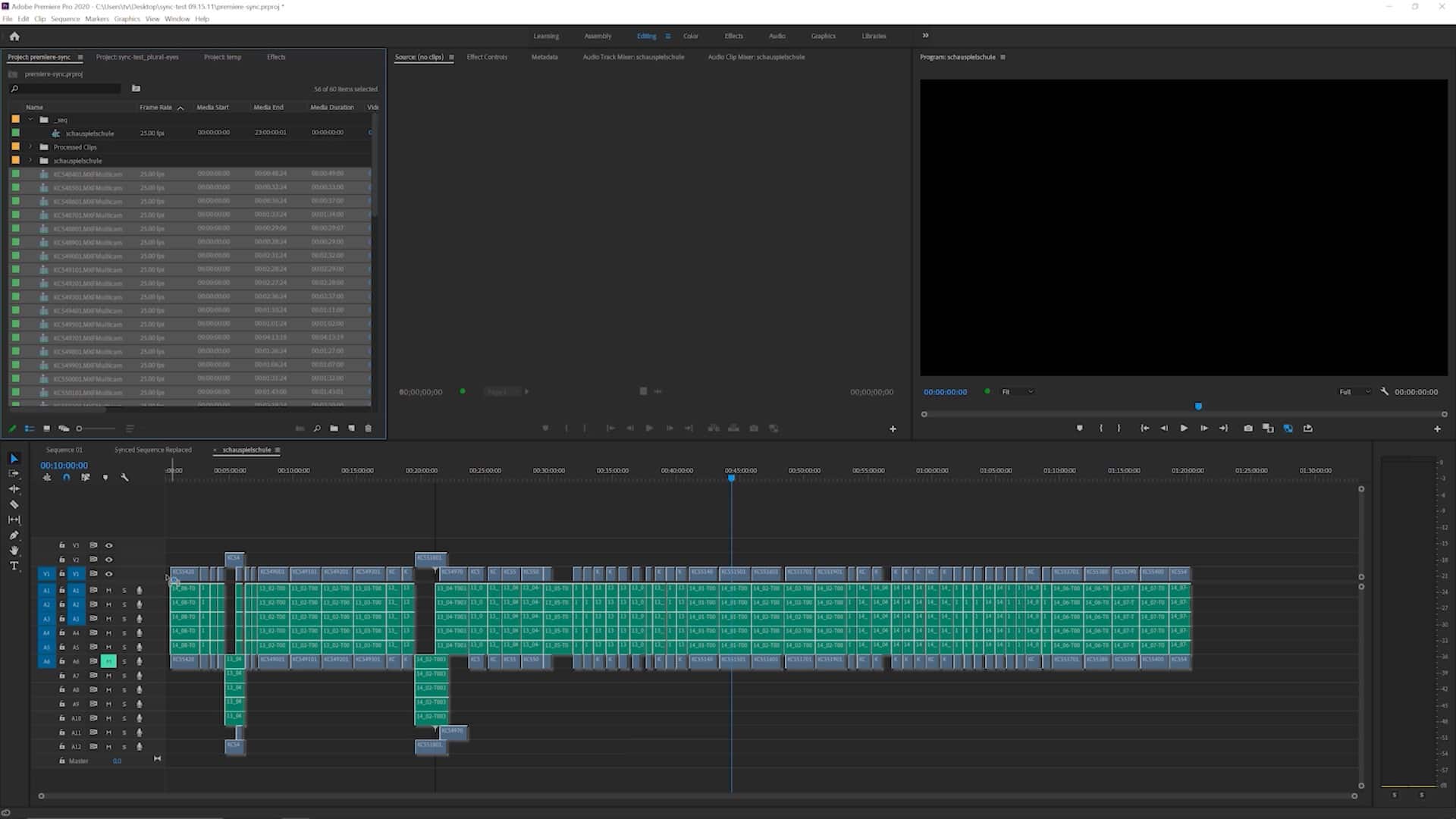Solo audio track A2

click(x=124, y=604)
